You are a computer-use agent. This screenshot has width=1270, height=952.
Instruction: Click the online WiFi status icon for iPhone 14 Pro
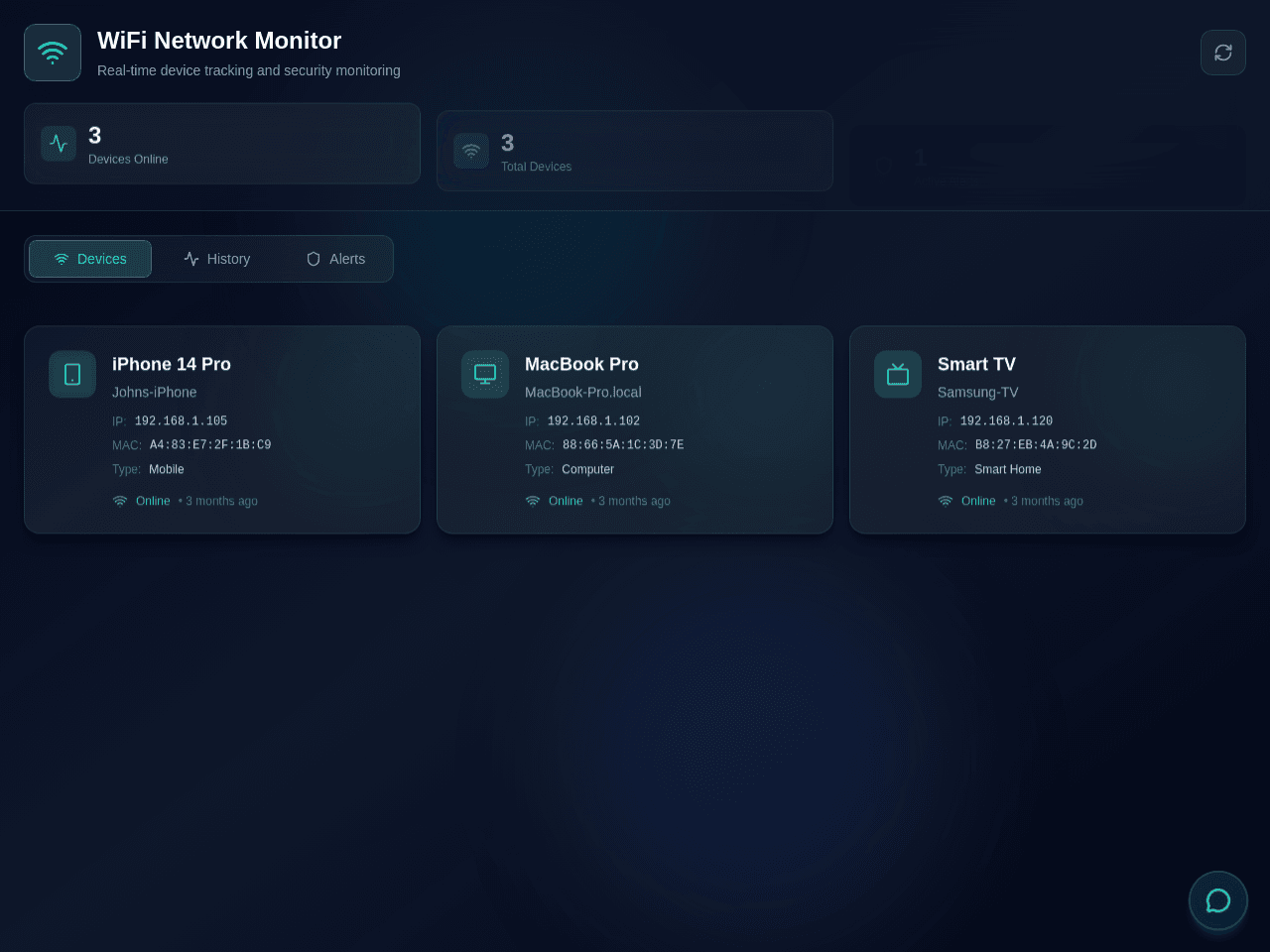tap(120, 501)
